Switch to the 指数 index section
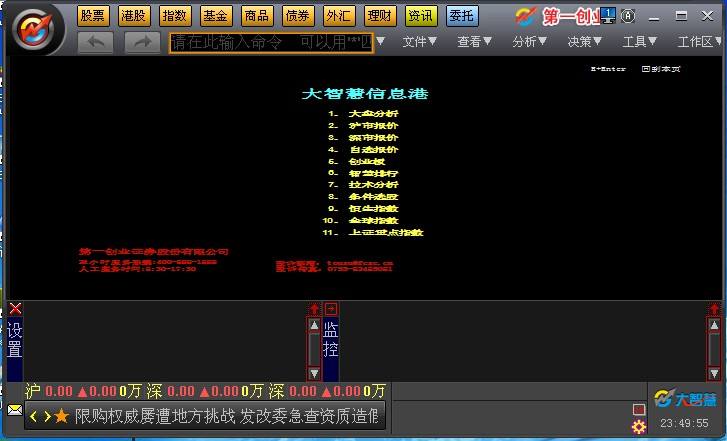 click(x=174, y=16)
